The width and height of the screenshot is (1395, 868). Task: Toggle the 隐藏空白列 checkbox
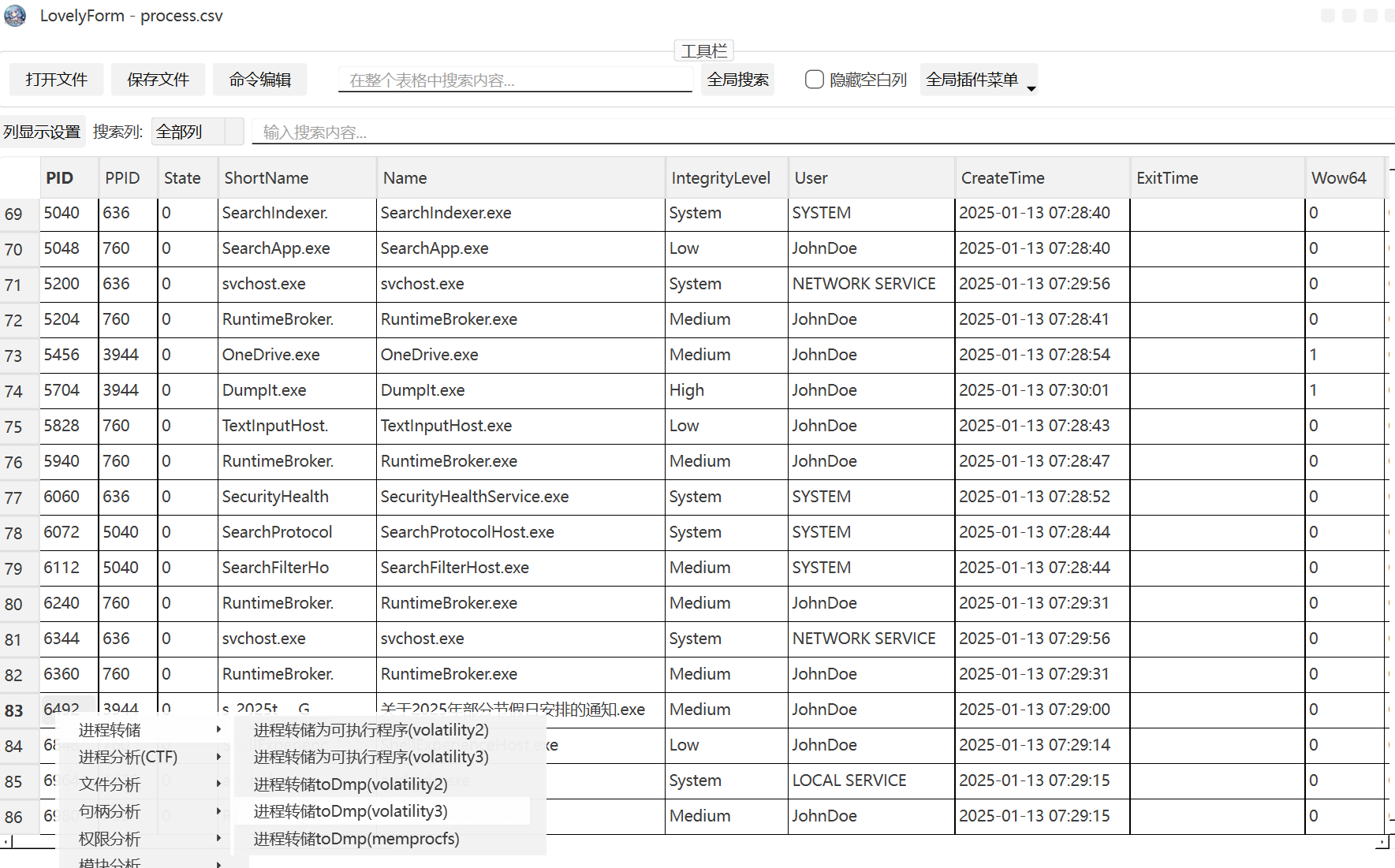[815, 80]
